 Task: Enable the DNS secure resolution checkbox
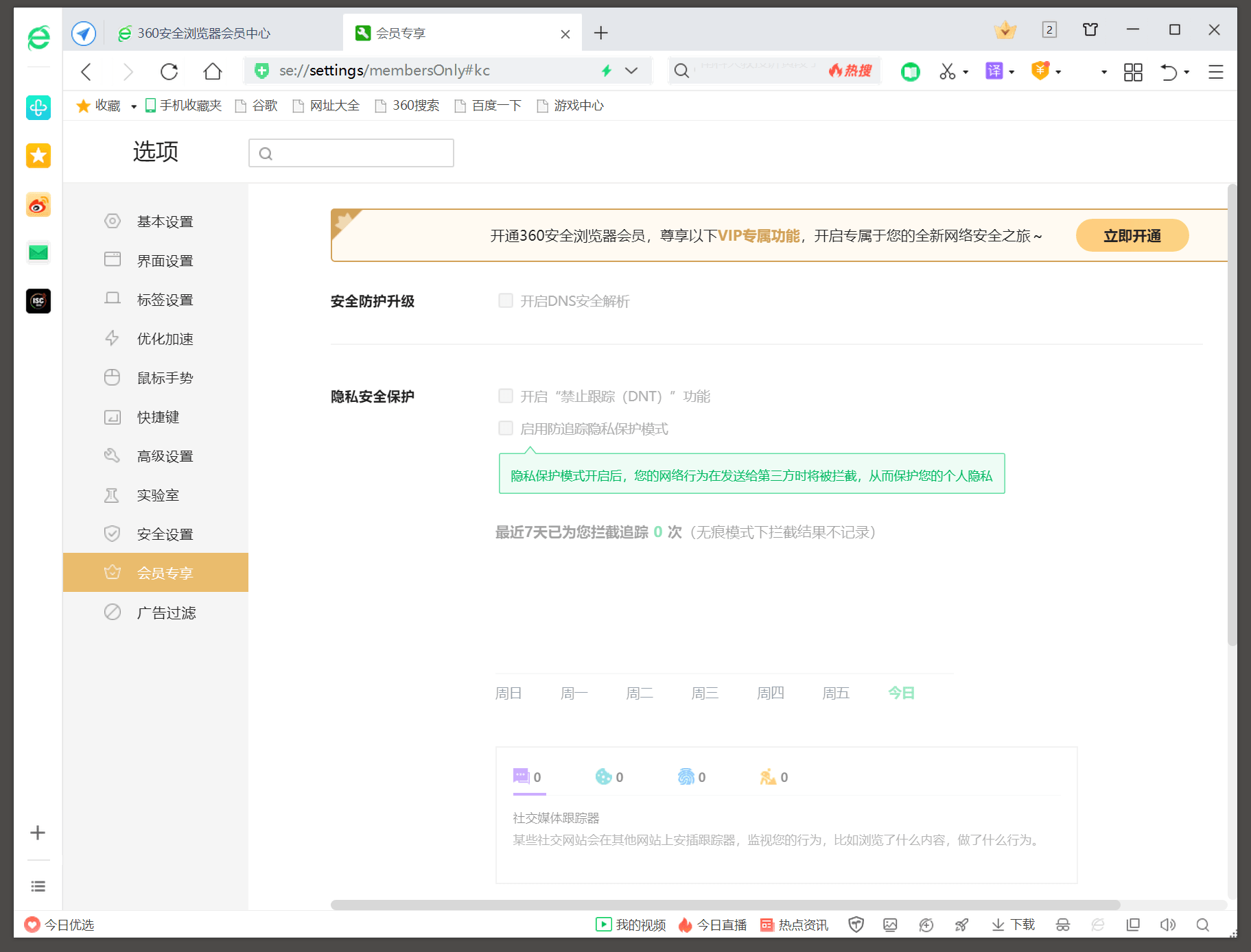[x=506, y=300]
